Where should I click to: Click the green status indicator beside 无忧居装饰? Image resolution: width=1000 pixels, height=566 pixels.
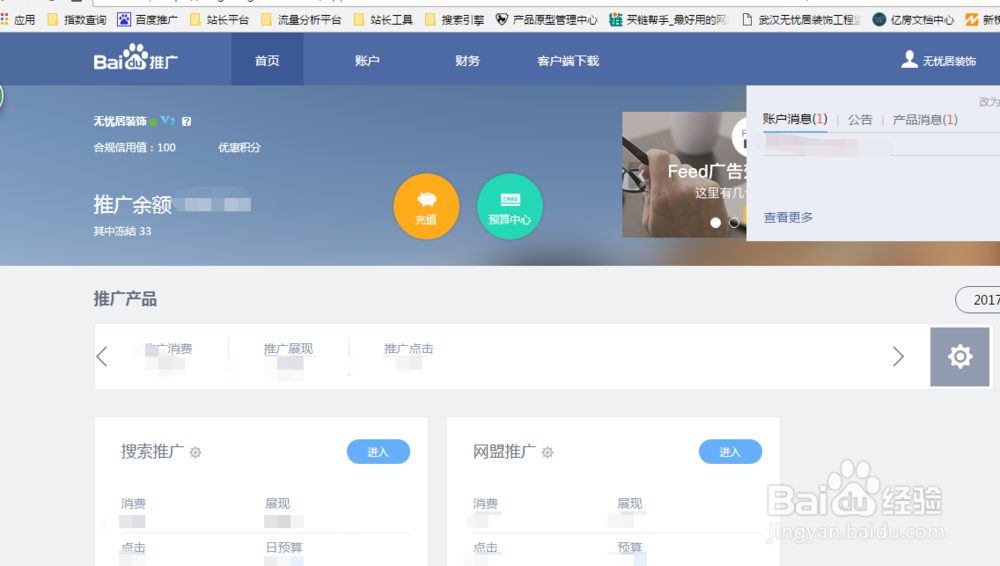(153, 121)
